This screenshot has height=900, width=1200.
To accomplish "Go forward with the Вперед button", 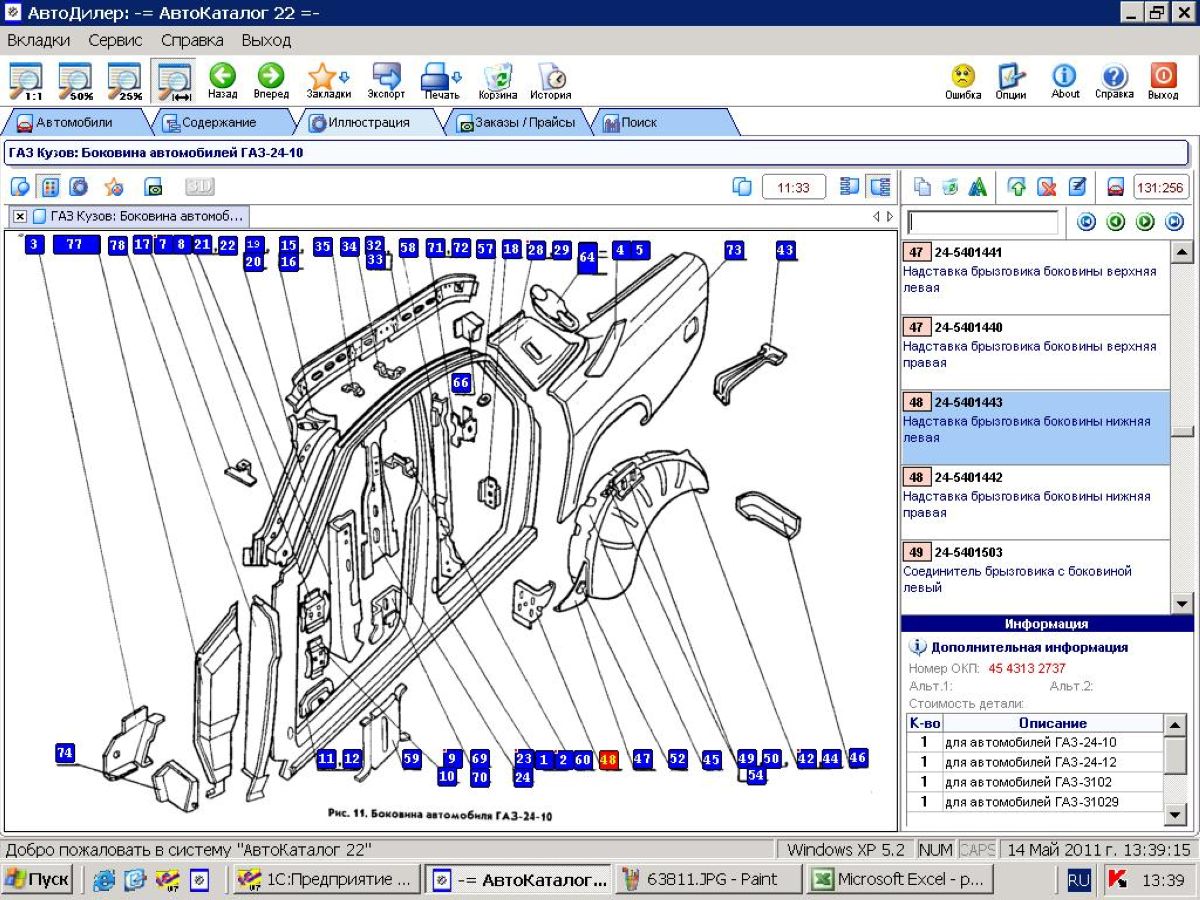I will (271, 81).
